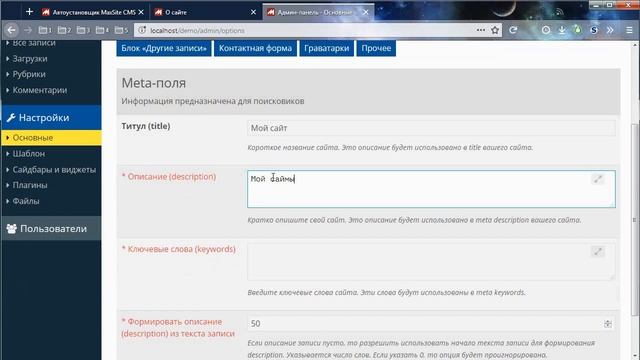This screenshot has width=640, height=360.
Task: Open 'Шаблон' settings item
Action: pyautogui.click(x=29, y=153)
